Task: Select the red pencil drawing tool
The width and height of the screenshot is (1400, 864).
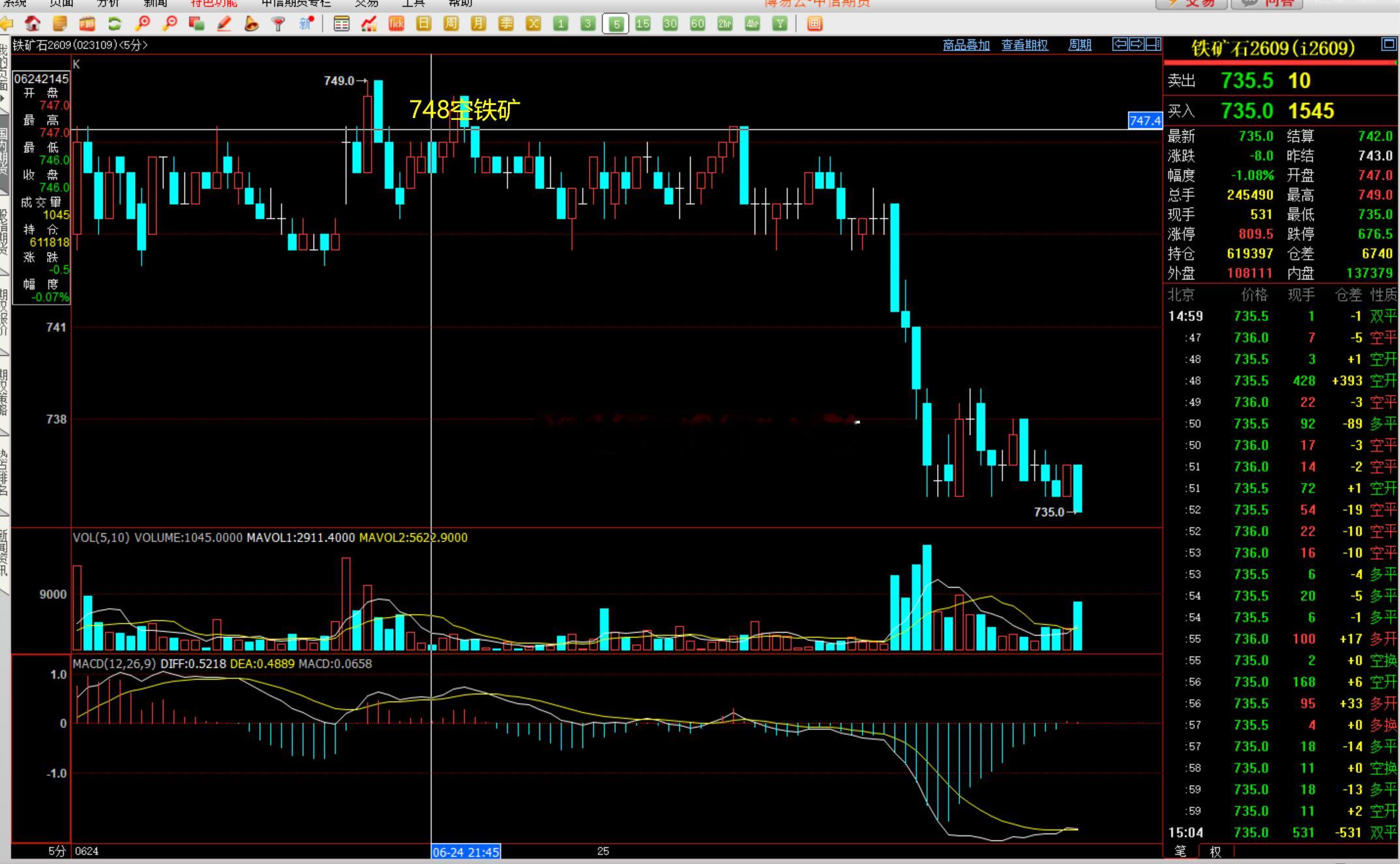Action: point(224,24)
